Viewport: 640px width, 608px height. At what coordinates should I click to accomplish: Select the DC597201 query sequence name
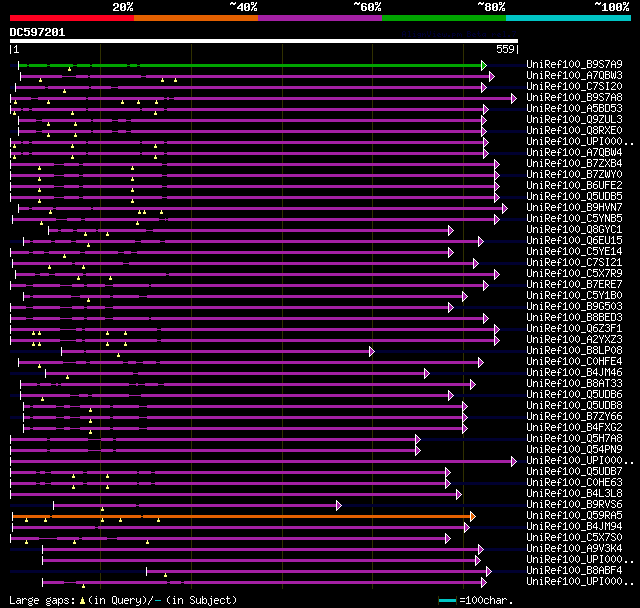point(37,32)
